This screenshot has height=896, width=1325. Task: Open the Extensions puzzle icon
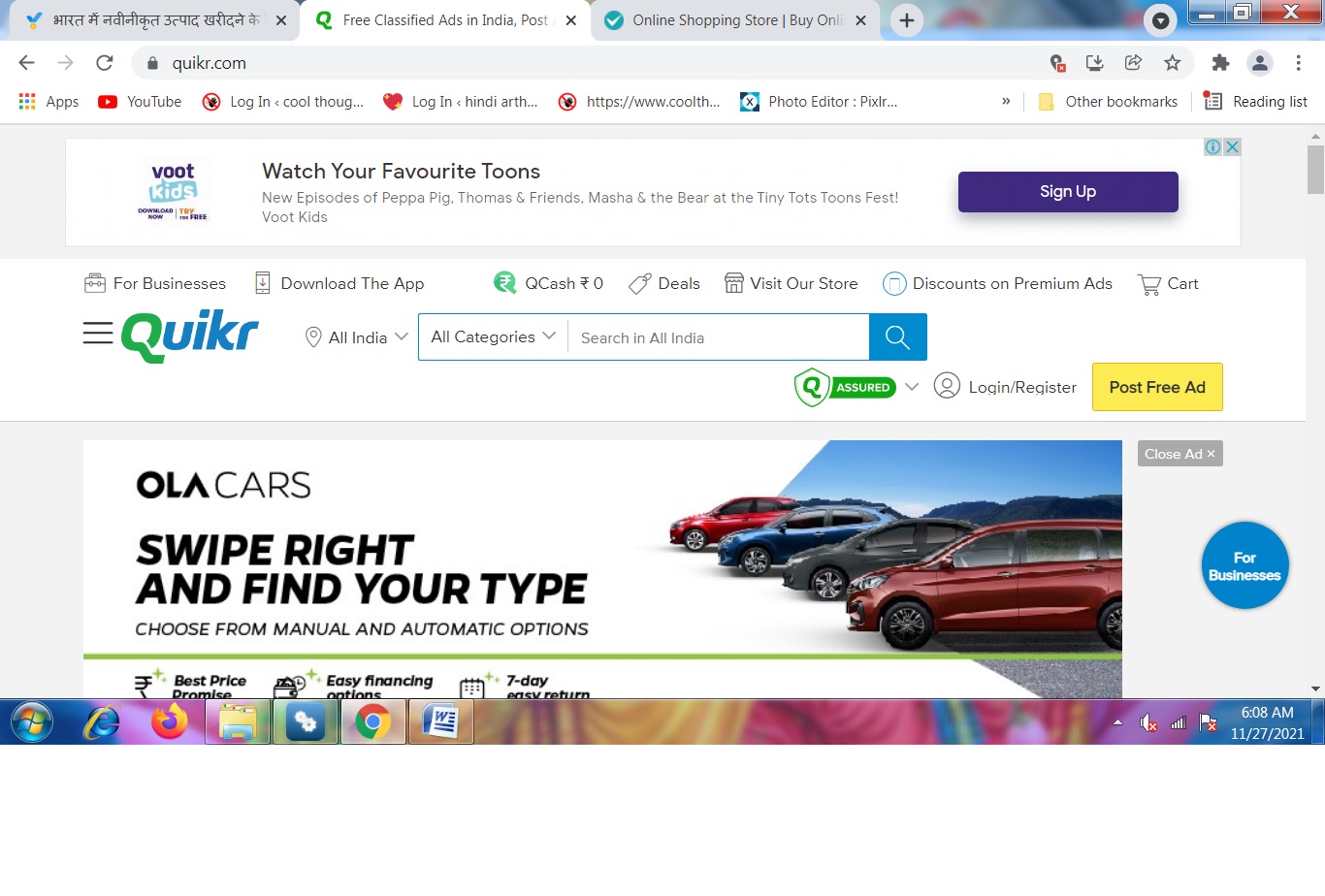tap(1220, 63)
